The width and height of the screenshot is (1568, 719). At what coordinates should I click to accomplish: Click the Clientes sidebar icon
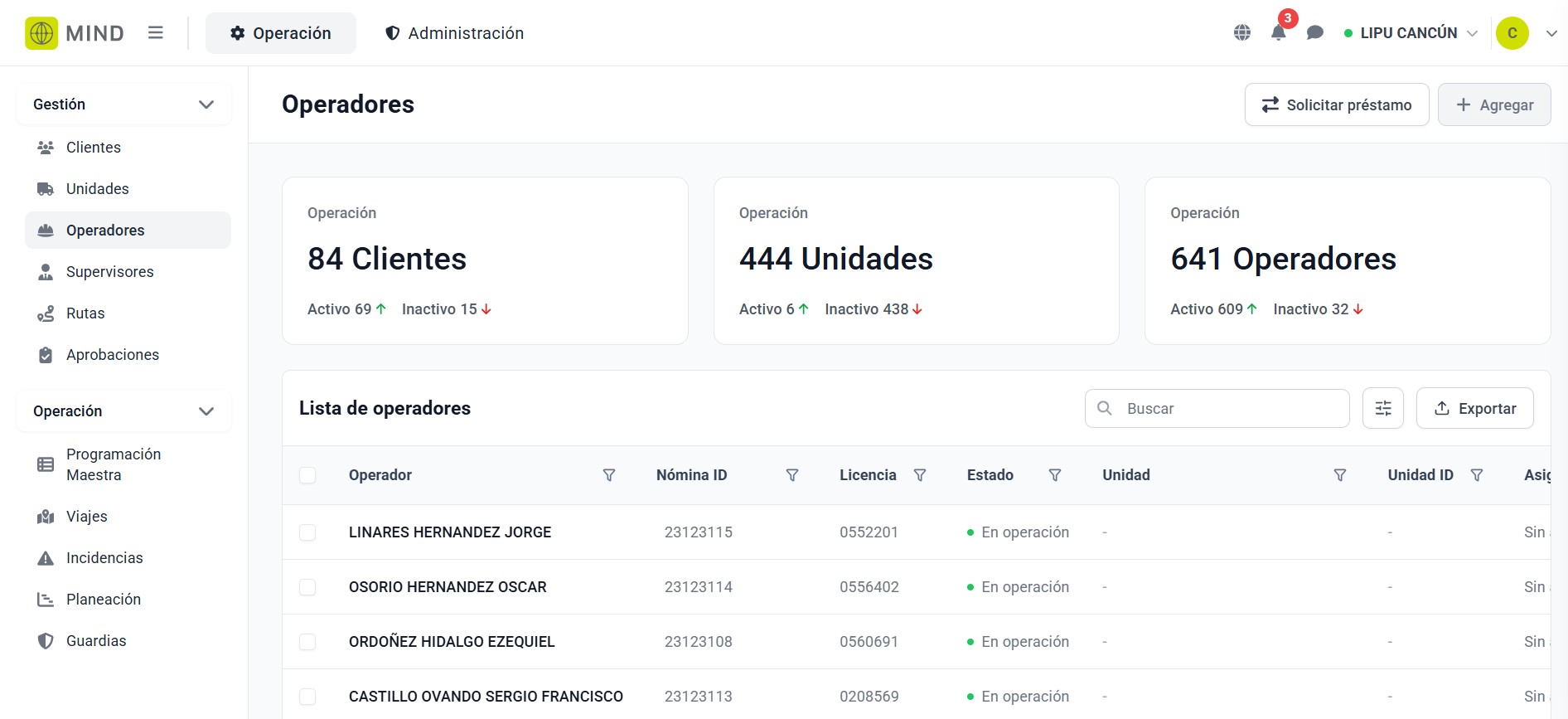[x=46, y=148]
